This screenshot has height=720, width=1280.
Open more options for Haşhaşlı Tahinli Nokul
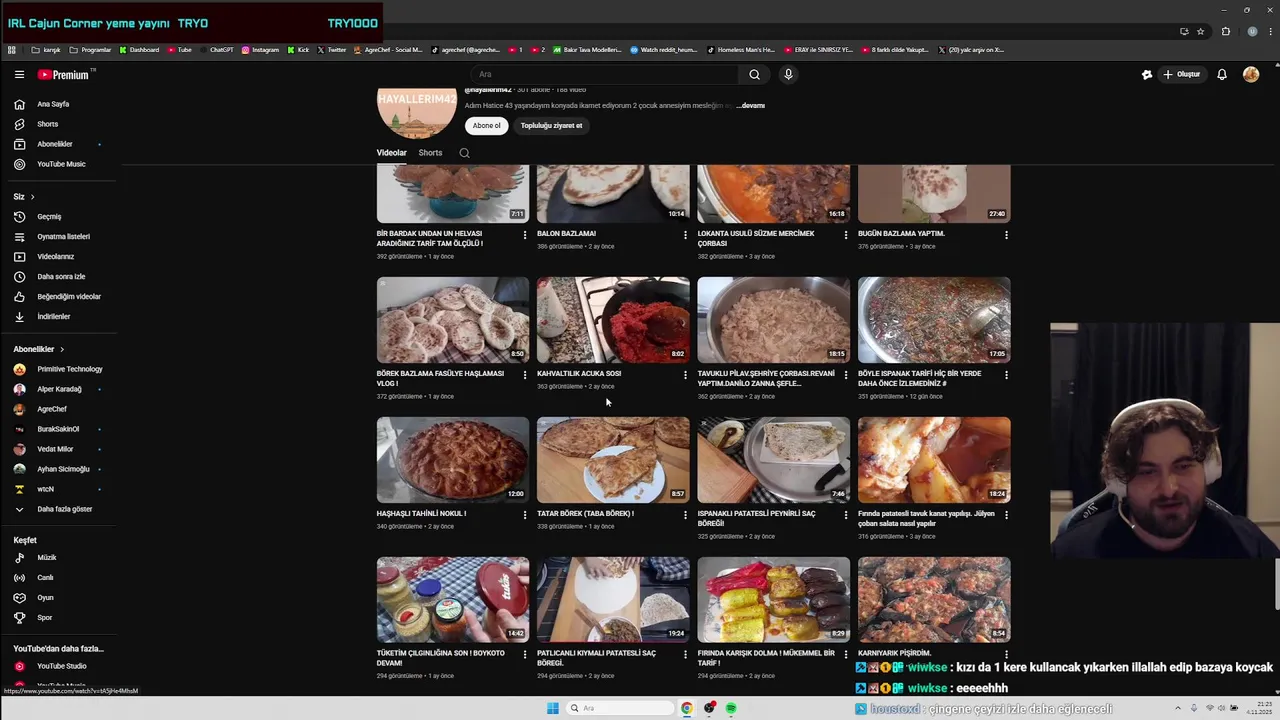(x=525, y=515)
